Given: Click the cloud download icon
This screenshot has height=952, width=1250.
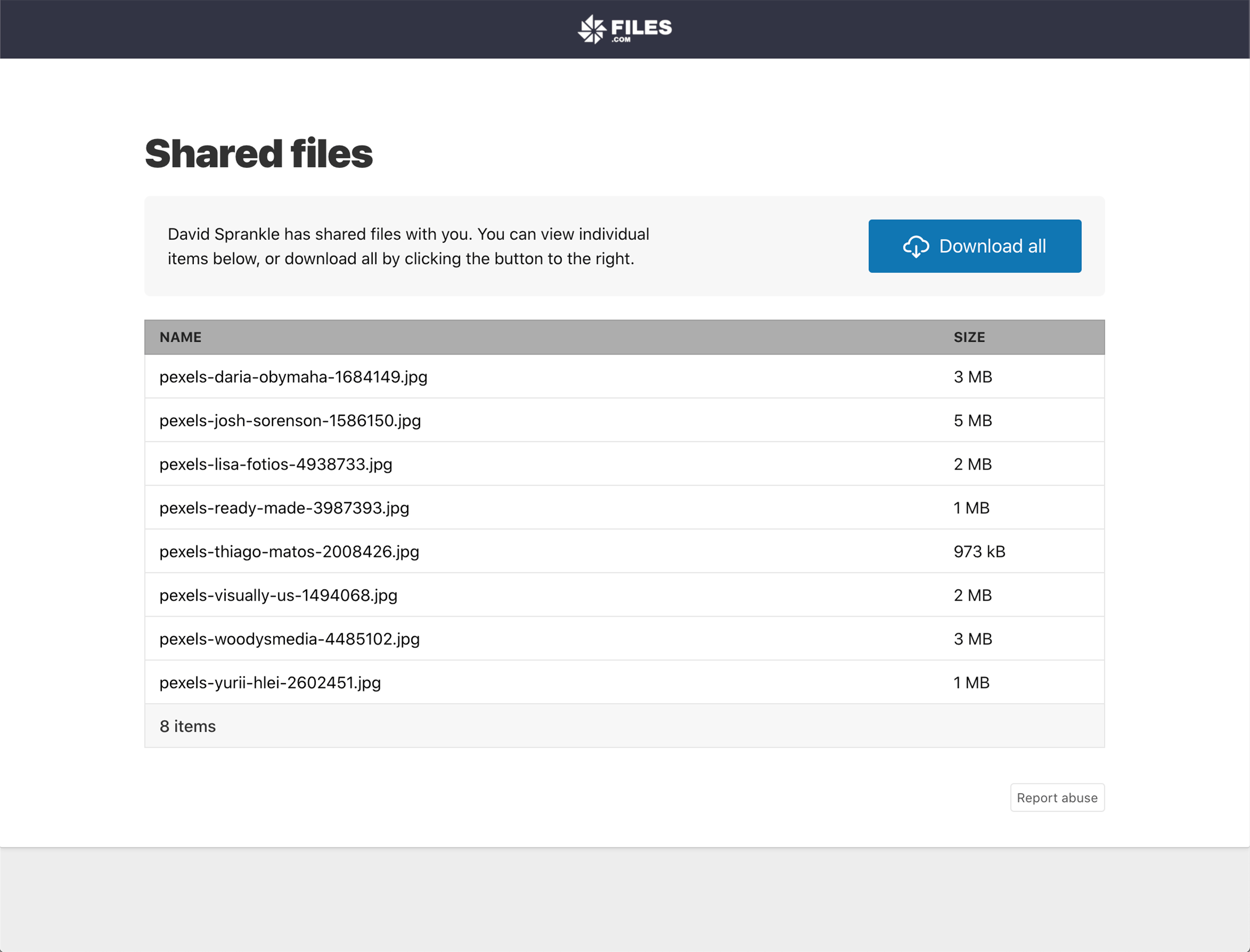Looking at the screenshot, I should click(916, 247).
